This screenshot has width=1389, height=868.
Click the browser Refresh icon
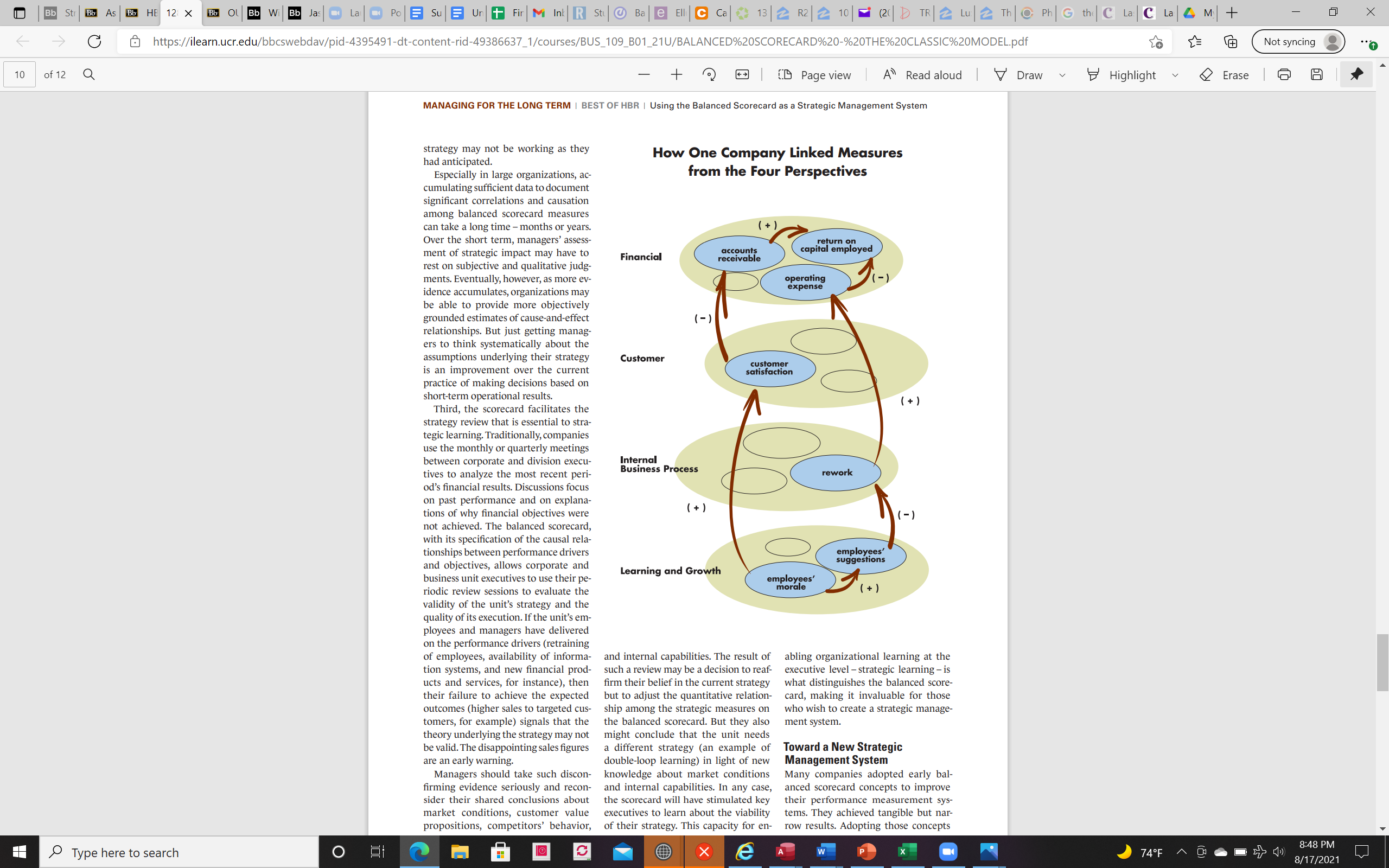(x=95, y=41)
